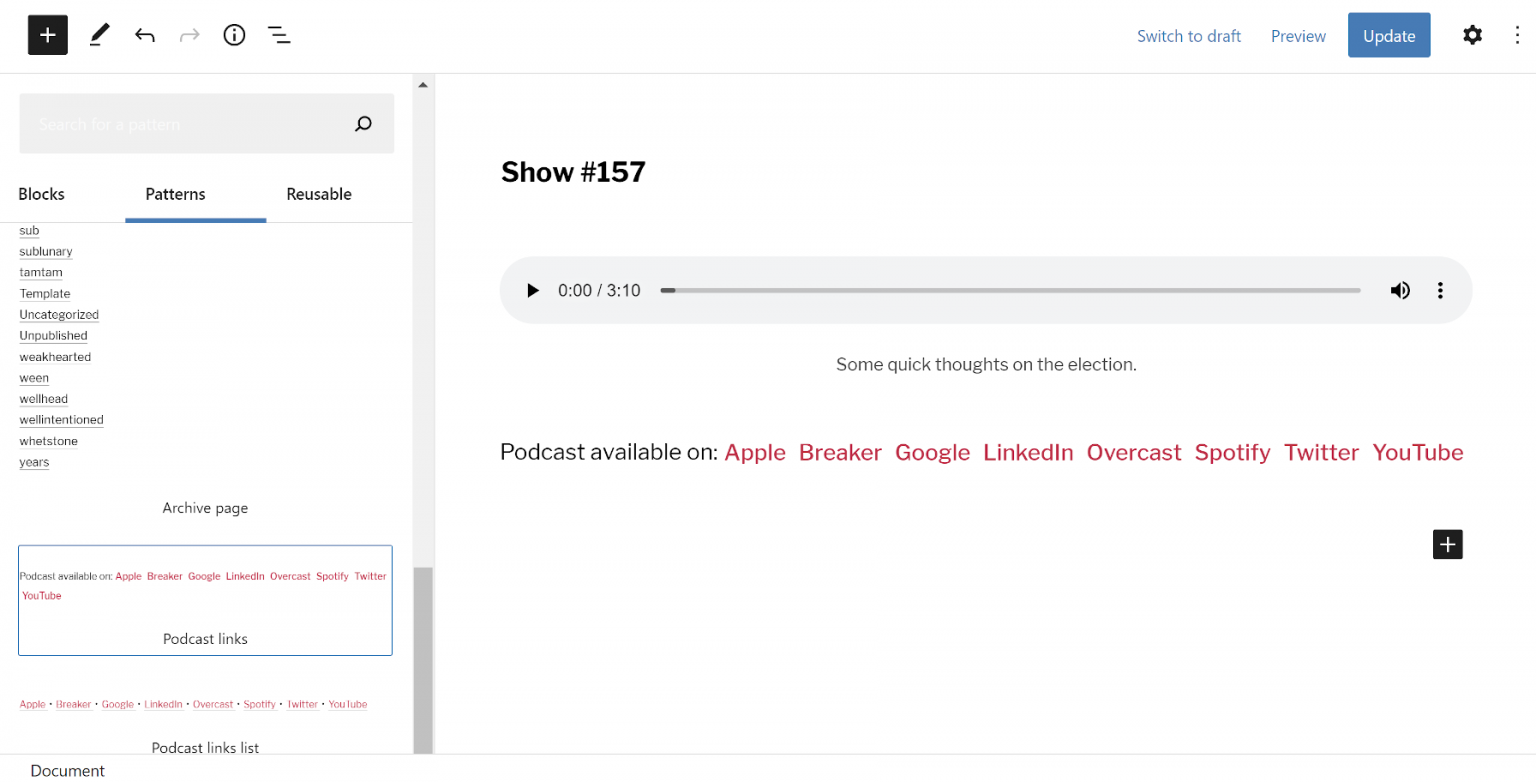1536x782 pixels.
Task: Click Switch to draft
Action: pyautogui.click(x=1189, y=35)
